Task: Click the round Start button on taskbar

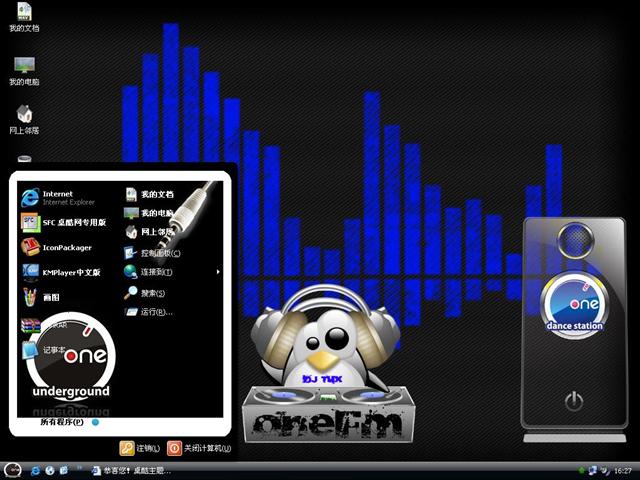Action: coord(12,470)
